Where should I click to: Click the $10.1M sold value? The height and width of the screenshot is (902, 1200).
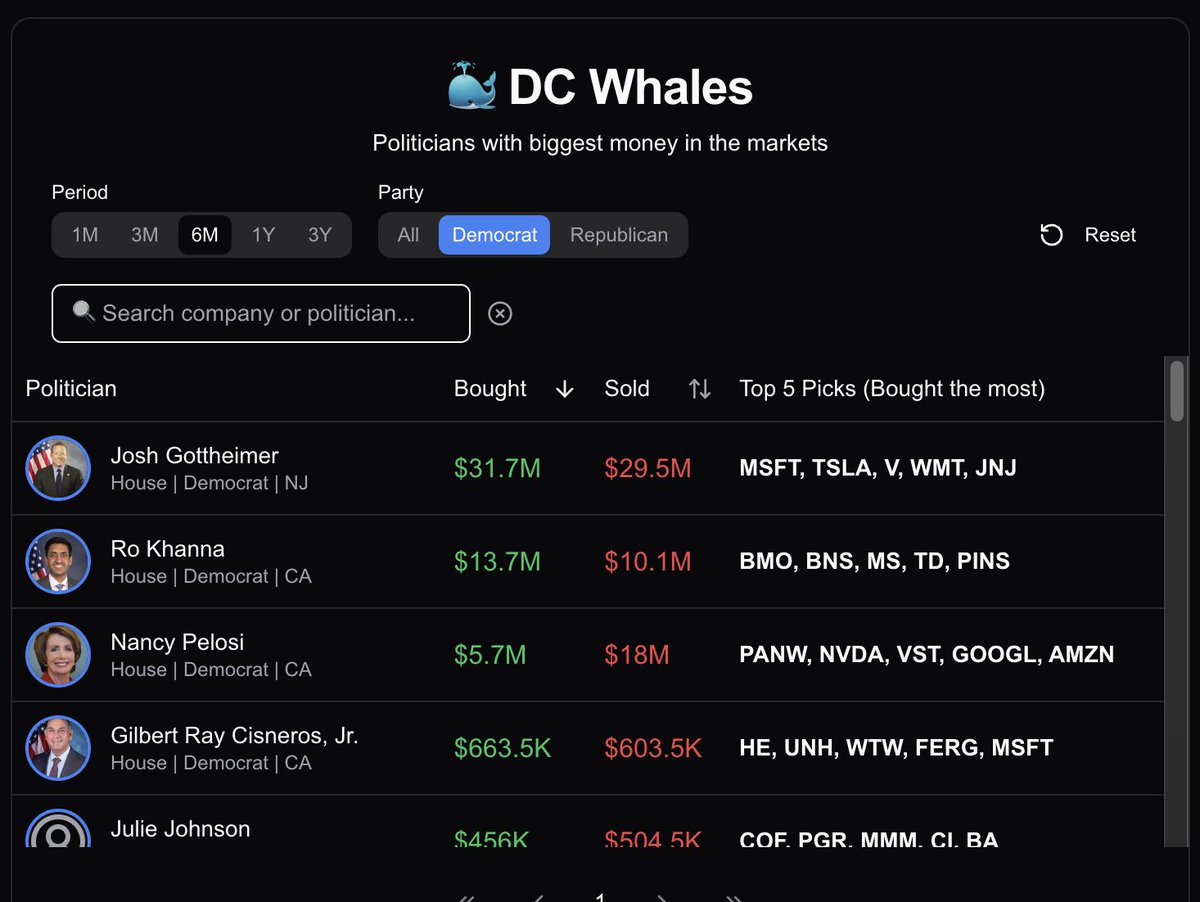(648, 562)
